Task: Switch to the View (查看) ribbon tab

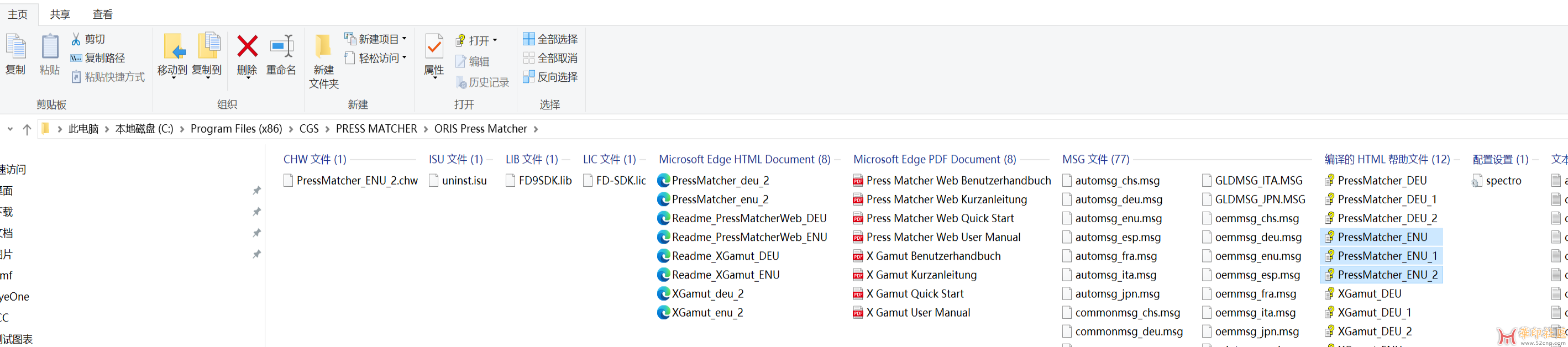Action: 102,14
